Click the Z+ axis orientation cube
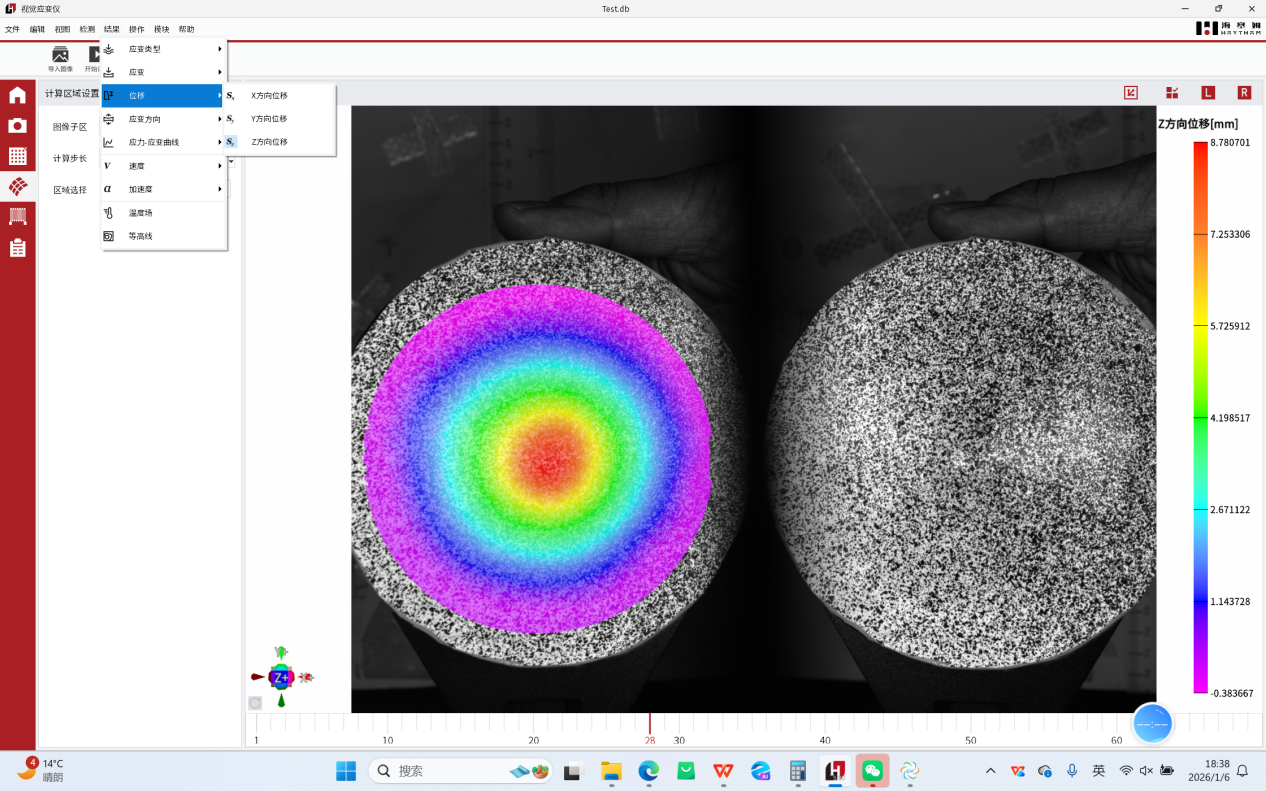The image size is (1266, 791). [x=281, y=677]
